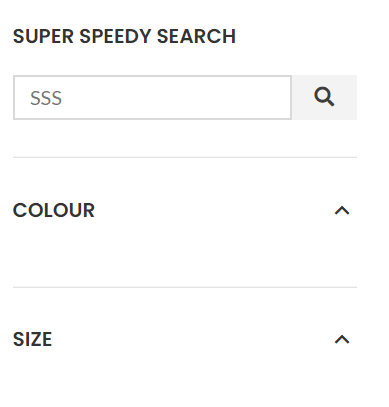
Task: Click the empty area of the search text box
Action: [x=177, y=97]
